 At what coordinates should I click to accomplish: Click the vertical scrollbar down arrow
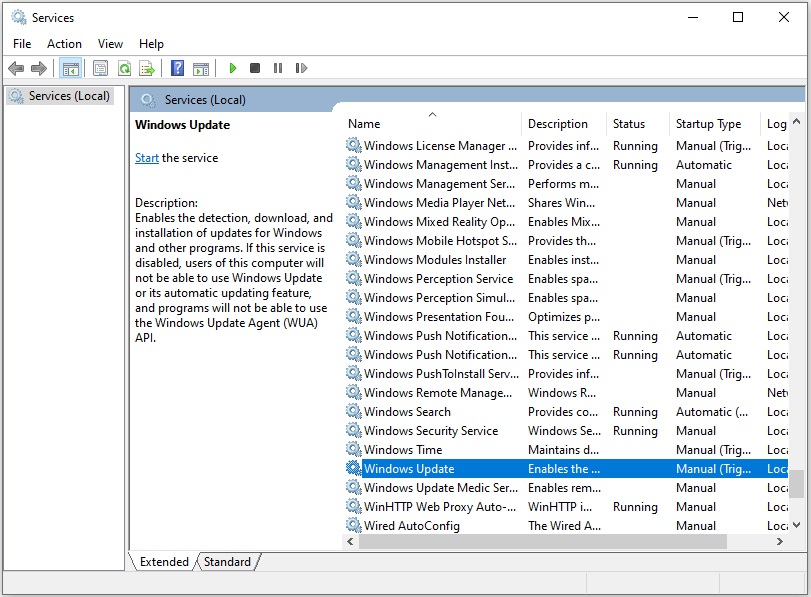point(797,525)
